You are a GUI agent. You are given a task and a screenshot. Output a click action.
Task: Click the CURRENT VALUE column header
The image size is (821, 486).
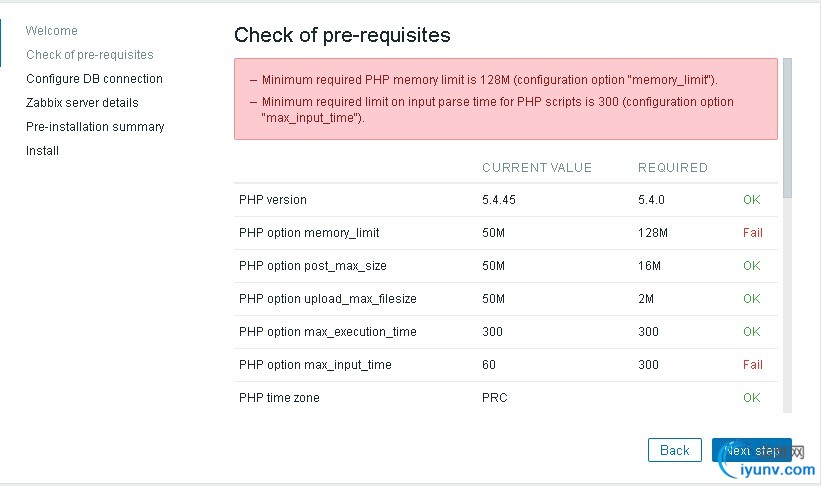[x=537, y=168]
